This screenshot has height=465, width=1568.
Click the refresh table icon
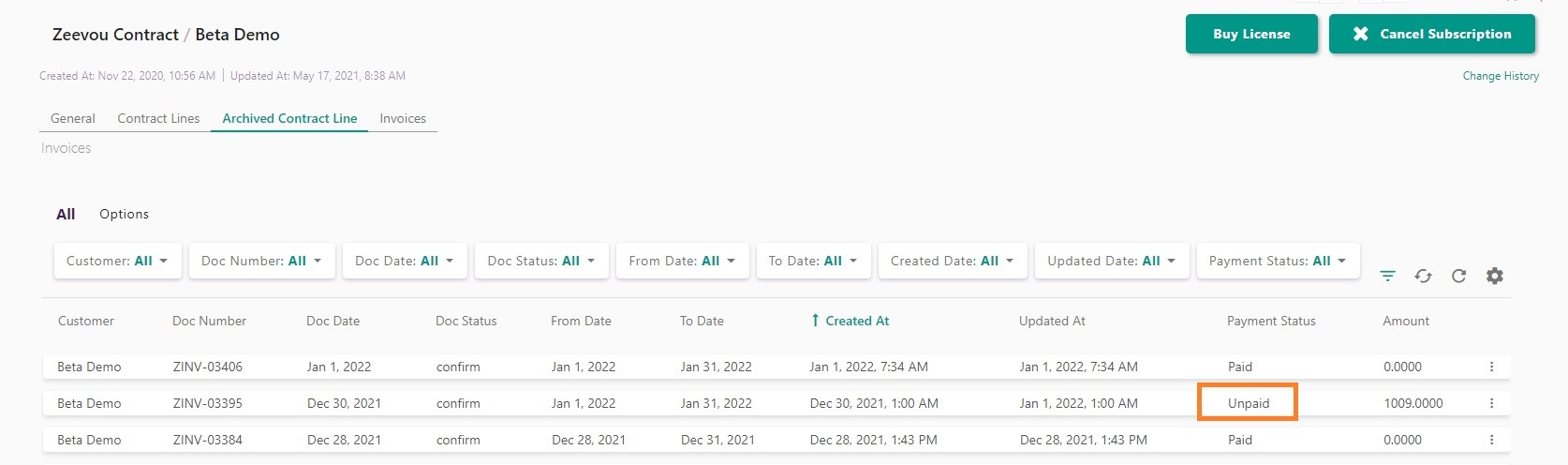(x=1458, y=276)
